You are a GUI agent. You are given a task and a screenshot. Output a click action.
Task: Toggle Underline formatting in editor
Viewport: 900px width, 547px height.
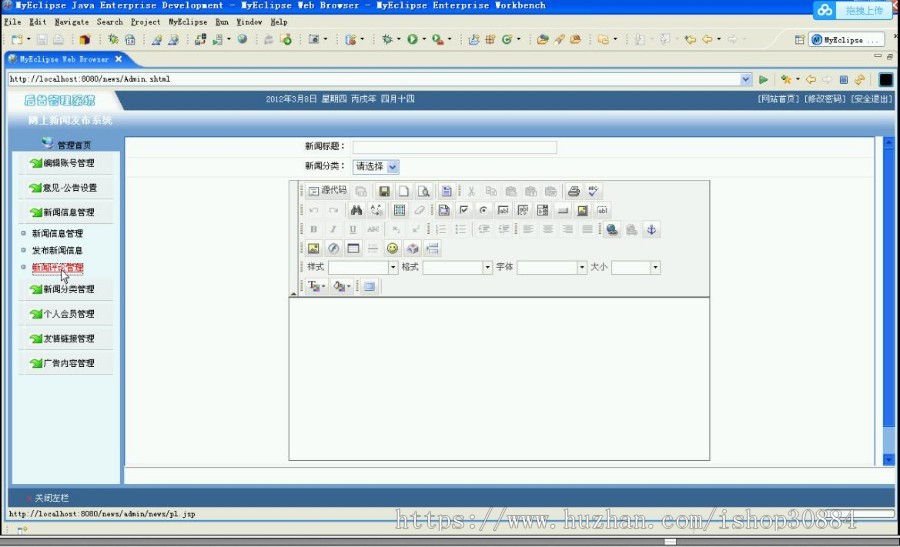pyautogui.click(x=353, y=230)
